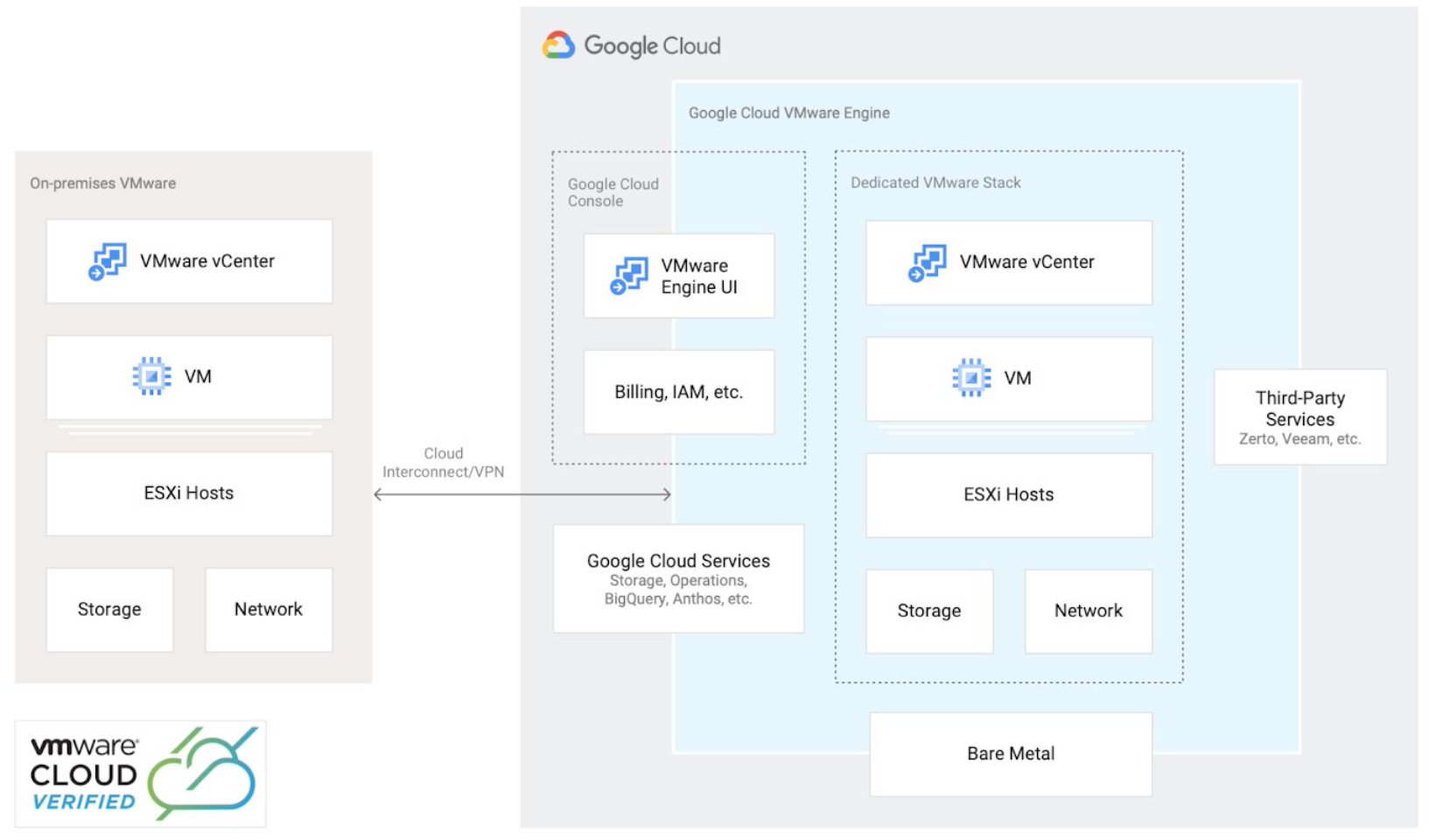Image resolution: width=1430 pixels, height=840 pixels.
Task: Click the Google Cloud logo icon
Action: 558,45
